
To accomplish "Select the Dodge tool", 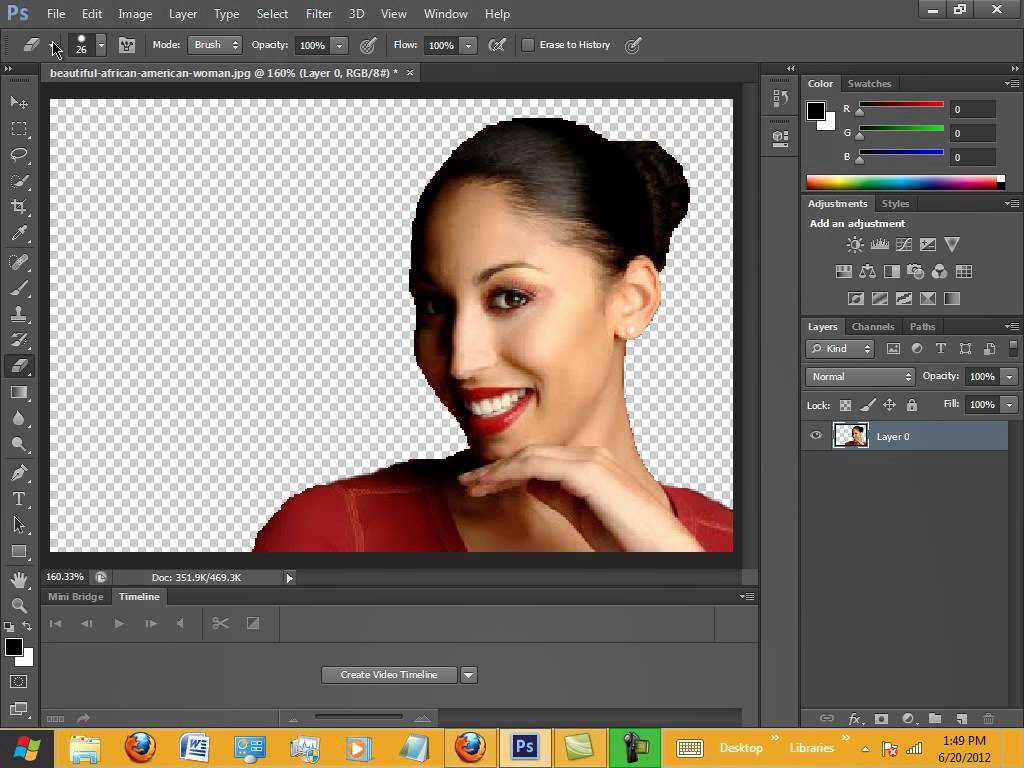I will pyautogui.click(x=19, y=445).
